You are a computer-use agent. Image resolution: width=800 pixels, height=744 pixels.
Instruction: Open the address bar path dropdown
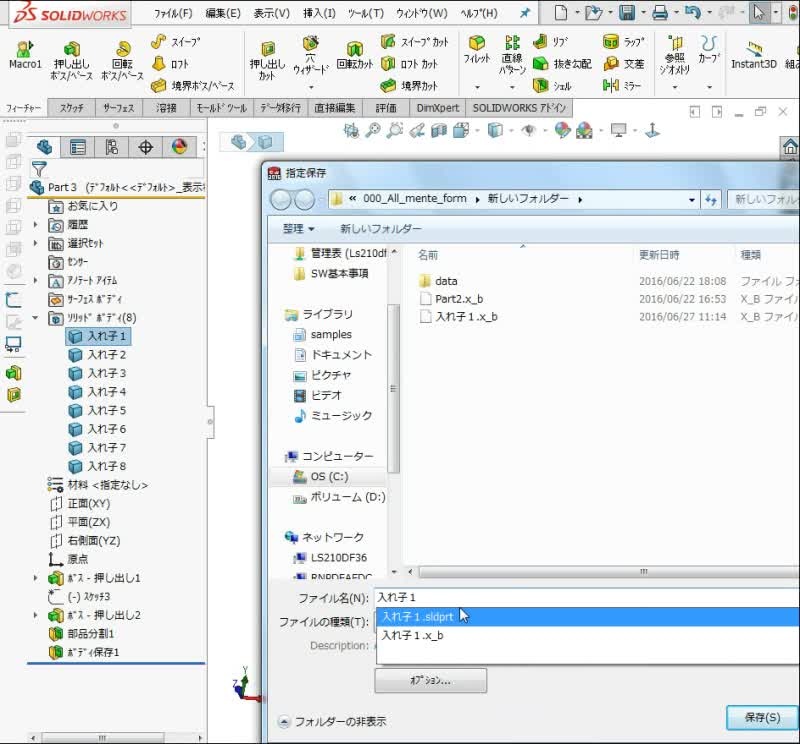[x=692, y=200]
